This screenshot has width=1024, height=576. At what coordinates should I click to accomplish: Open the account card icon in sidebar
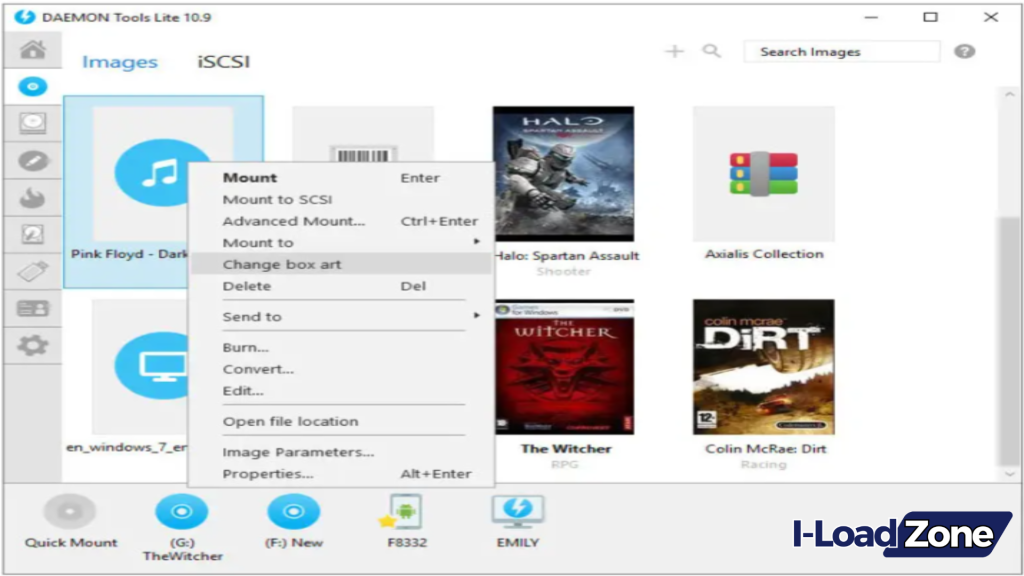(33, 308)
